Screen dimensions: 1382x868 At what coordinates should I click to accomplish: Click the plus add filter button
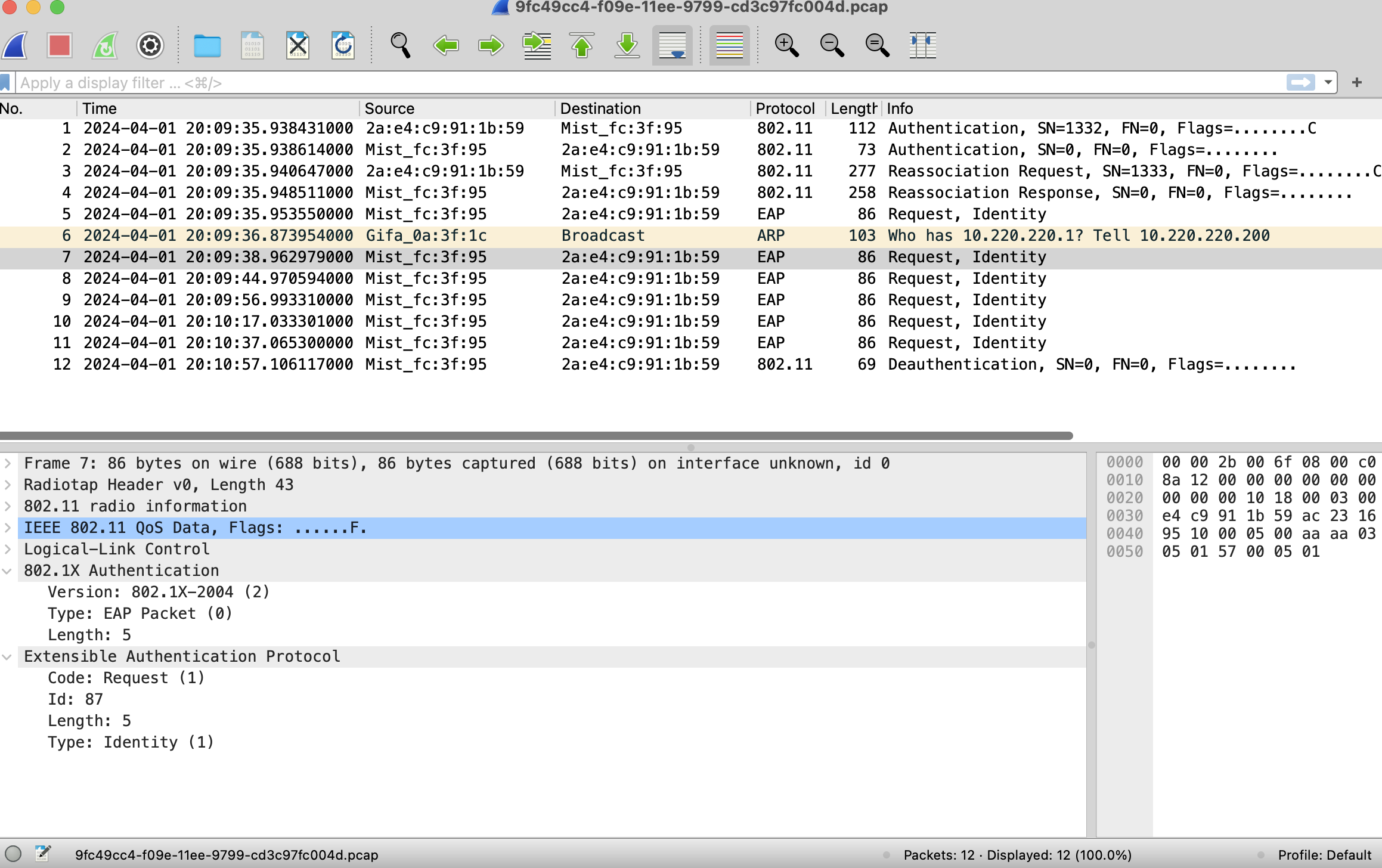tap(1357, 82)
